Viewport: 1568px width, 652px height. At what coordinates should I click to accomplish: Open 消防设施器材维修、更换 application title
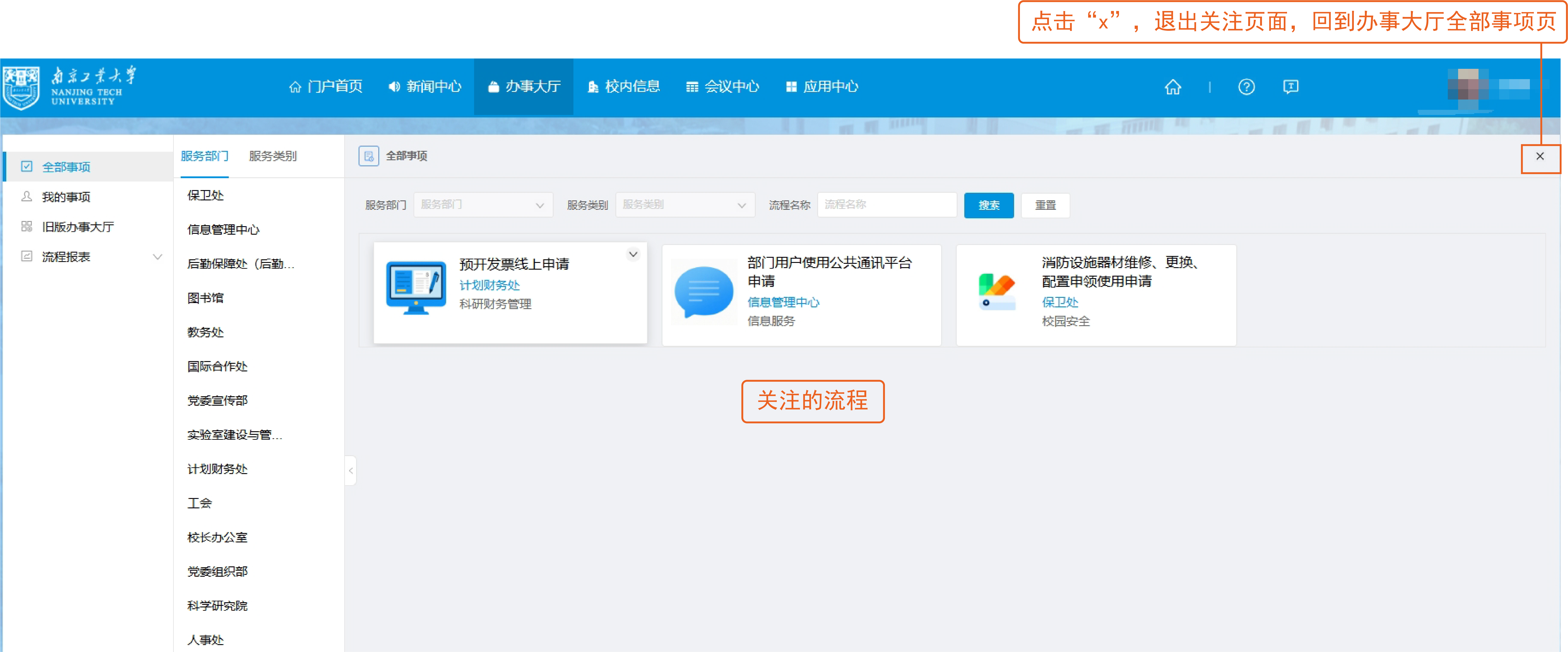coord(1120,272)
